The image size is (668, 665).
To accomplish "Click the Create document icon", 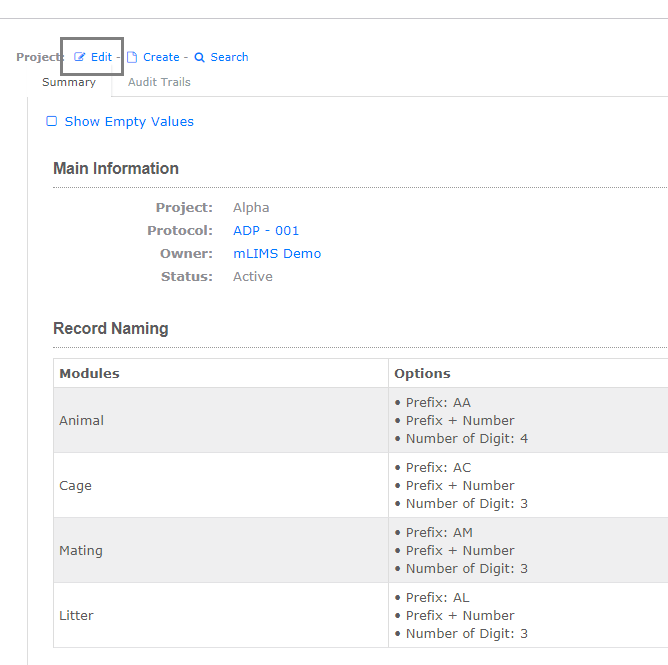I will (132, 57).
